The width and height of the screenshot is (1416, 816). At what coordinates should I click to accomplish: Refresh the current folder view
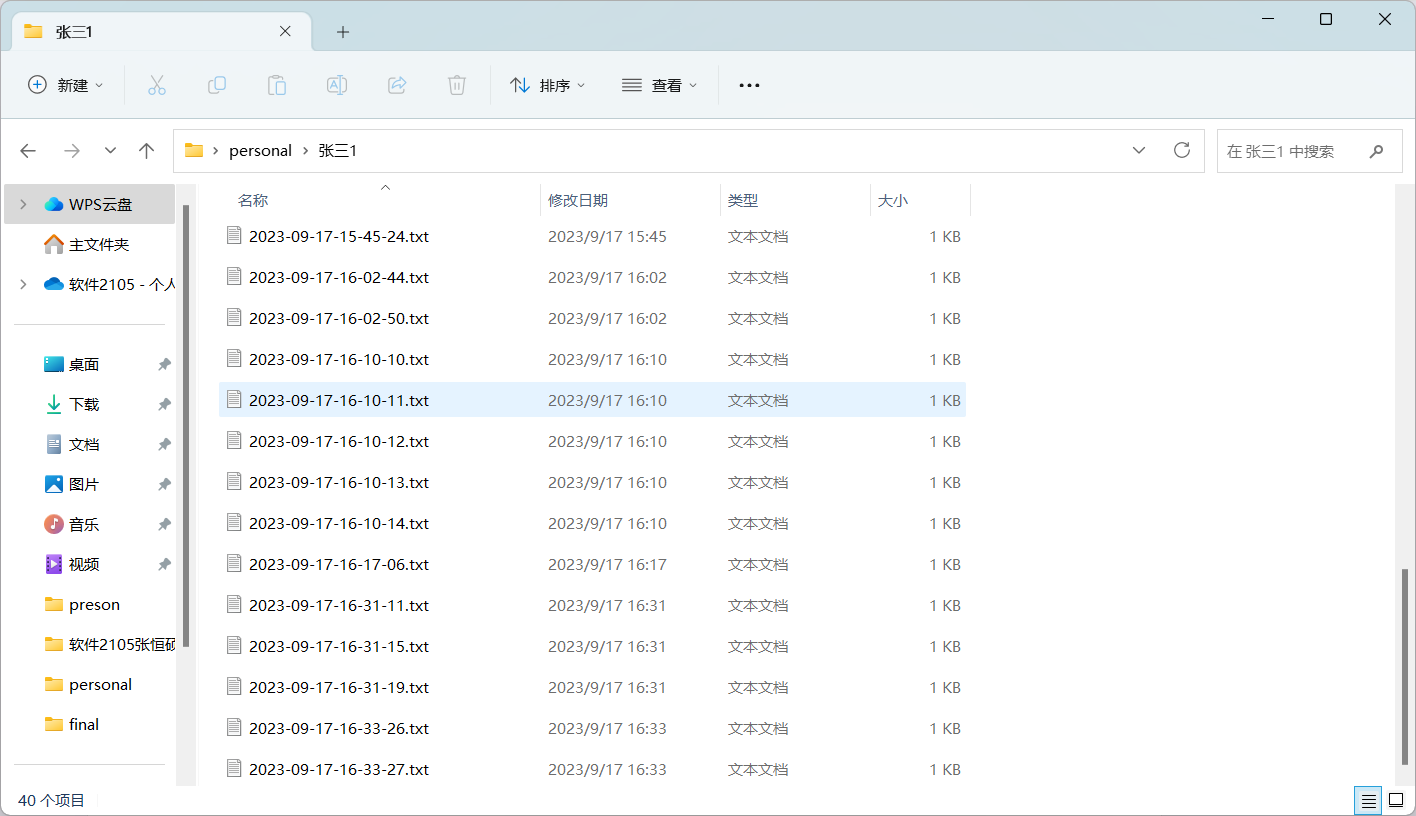click(1182, 151)
